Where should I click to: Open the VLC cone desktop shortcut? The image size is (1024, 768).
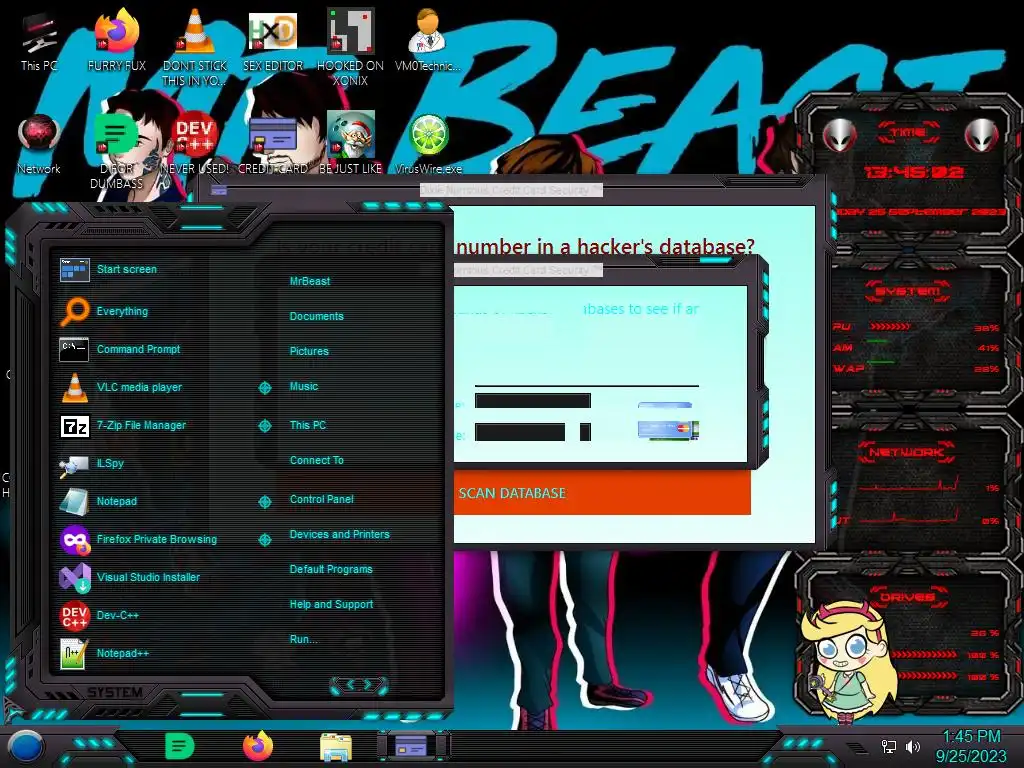tap(195, 47)
